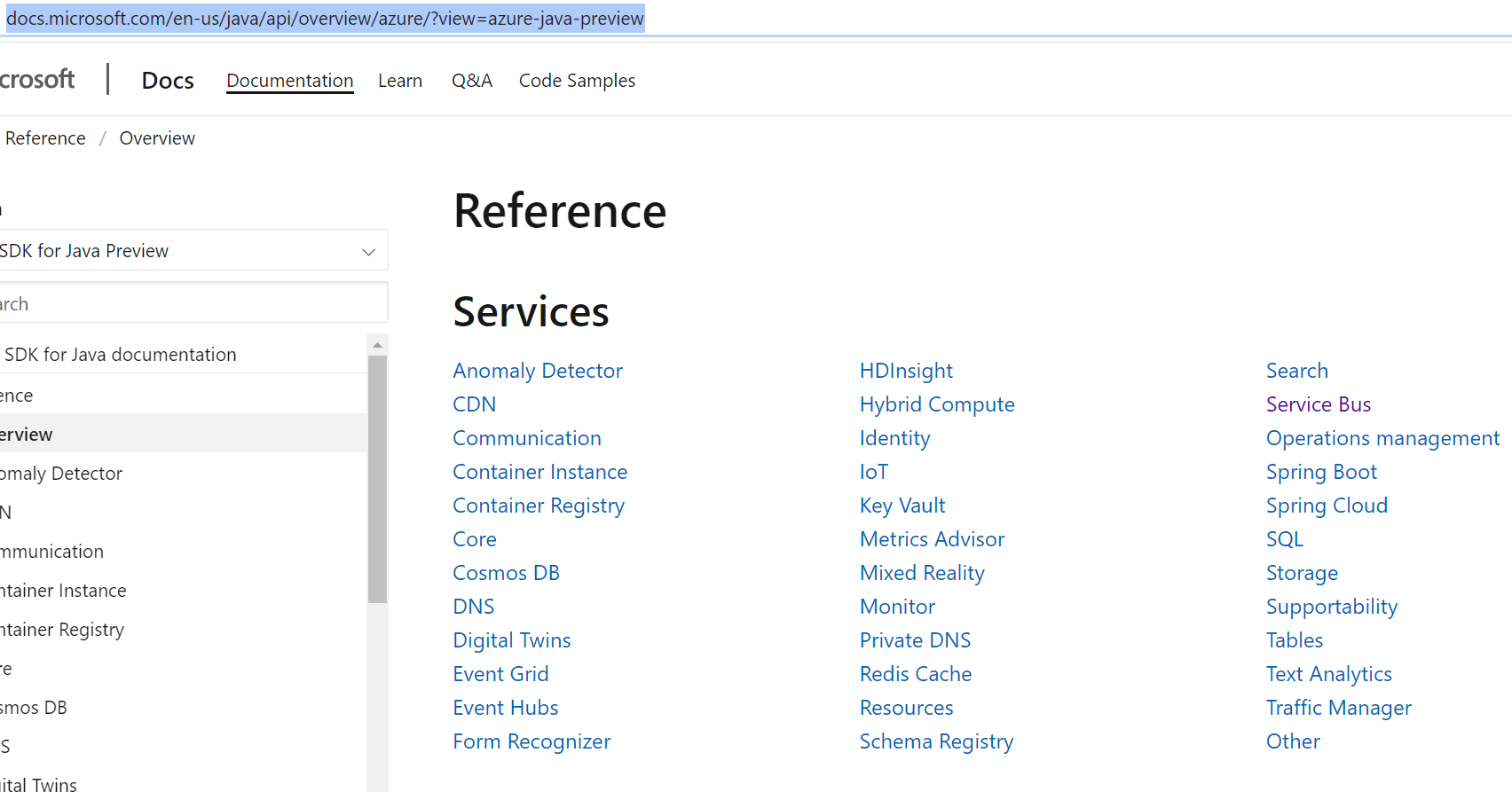Image resolution: width=1512 pixels, height=792 pixels.
Task: Open the Spring Boot service link
Action: tap(1321, 472)
